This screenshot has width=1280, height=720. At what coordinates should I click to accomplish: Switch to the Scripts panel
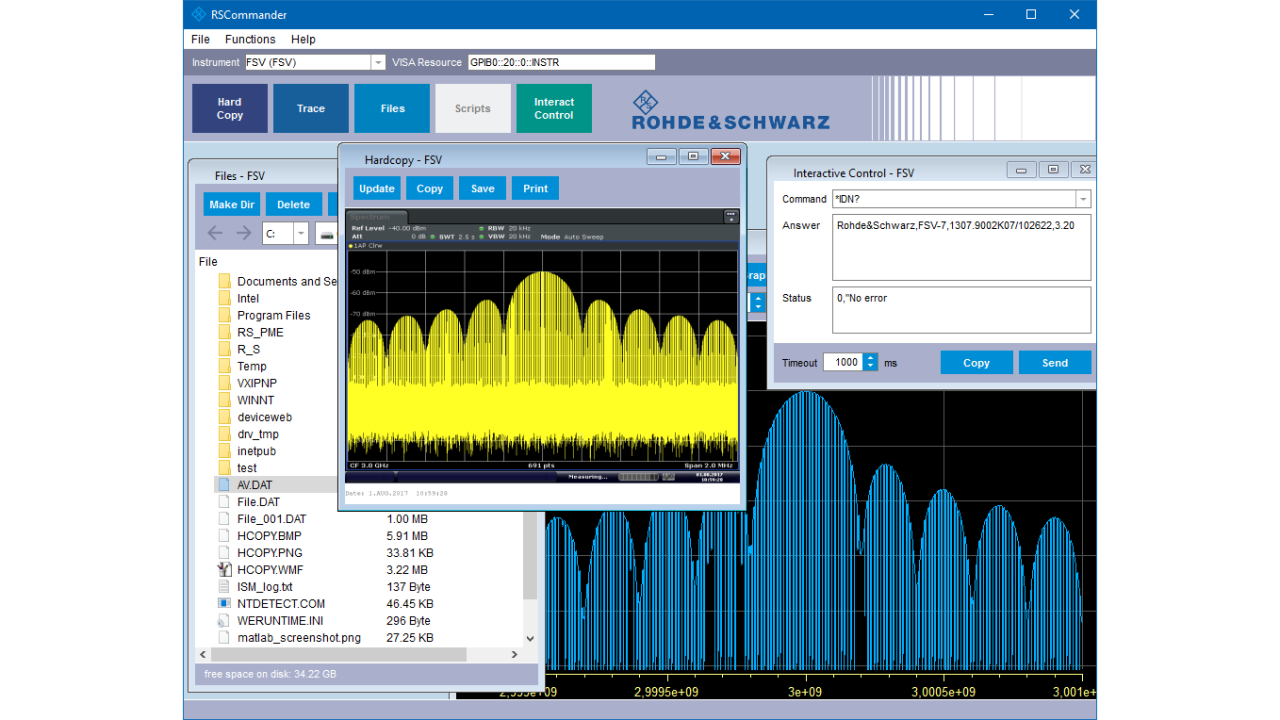473,108
